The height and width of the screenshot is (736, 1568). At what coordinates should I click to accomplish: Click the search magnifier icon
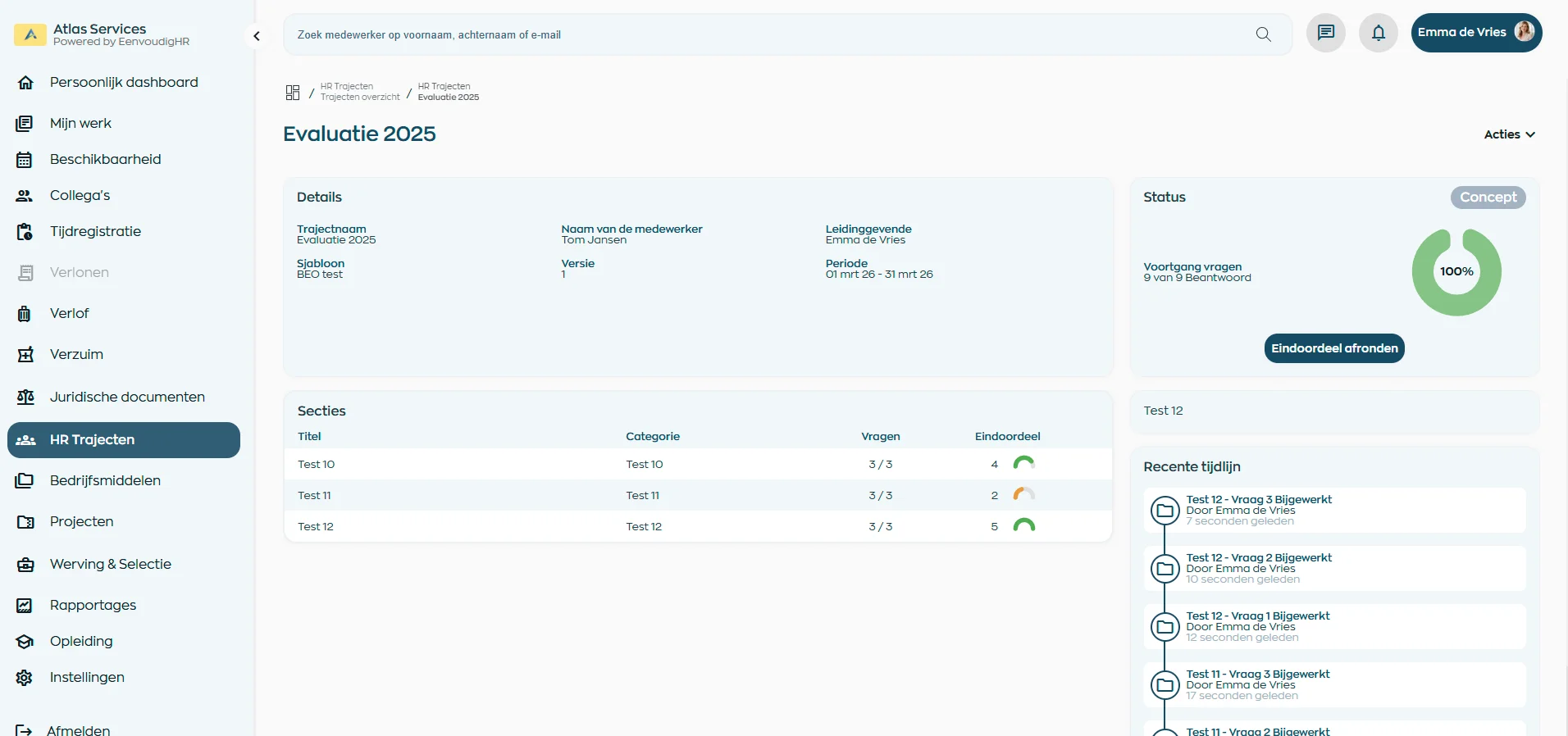click(1263, 34)
